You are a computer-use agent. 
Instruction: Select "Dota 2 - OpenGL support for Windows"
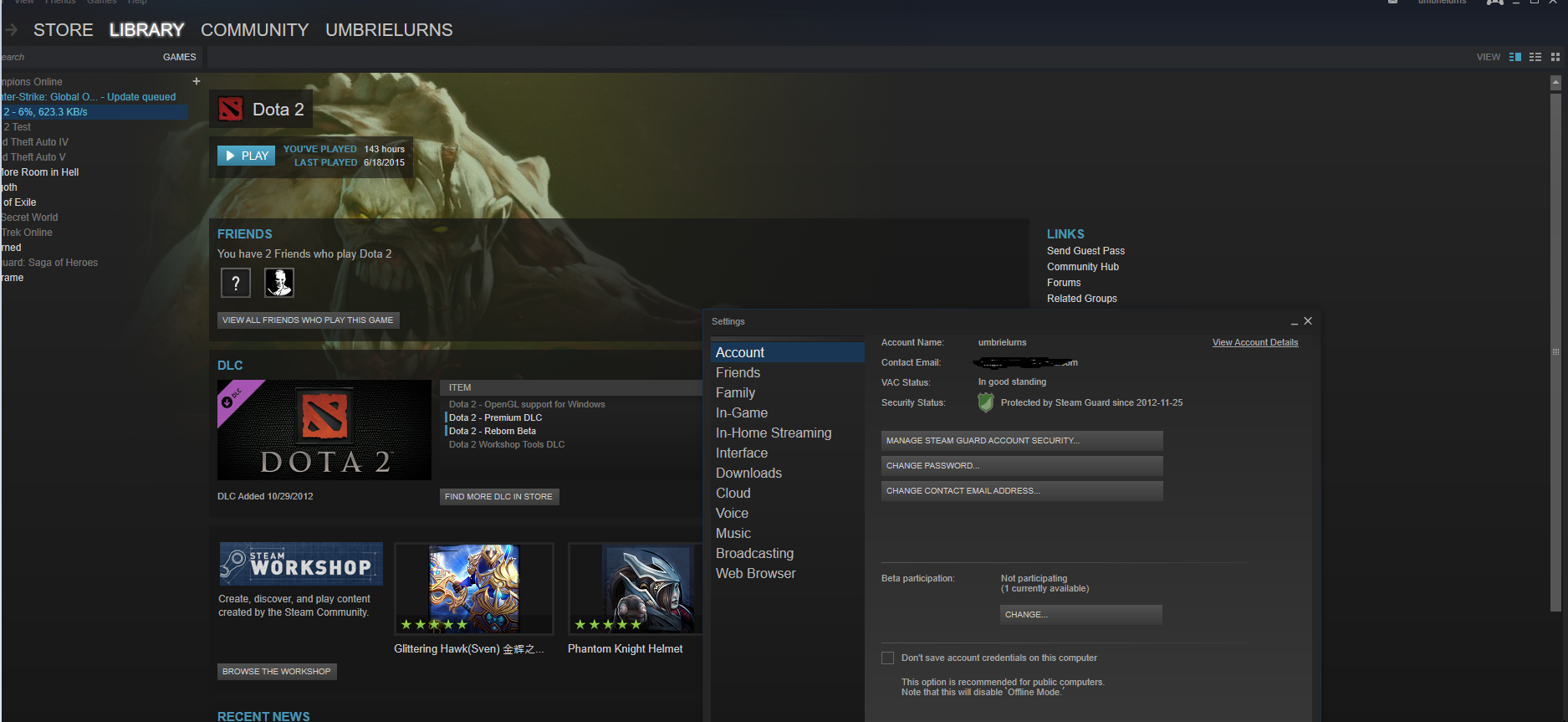tap(527, 404)
